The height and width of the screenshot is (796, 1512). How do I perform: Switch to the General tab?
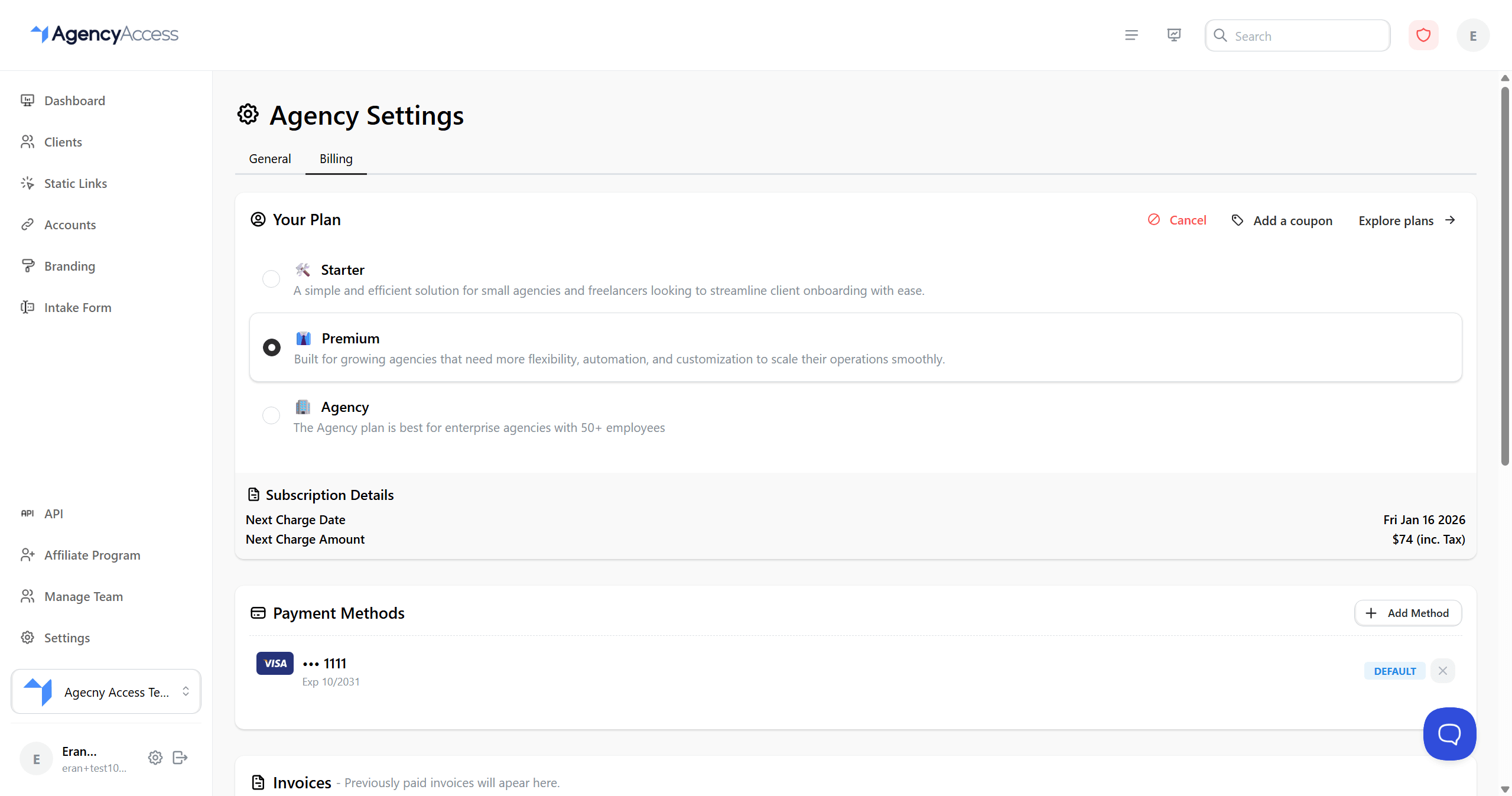point(269,158)
